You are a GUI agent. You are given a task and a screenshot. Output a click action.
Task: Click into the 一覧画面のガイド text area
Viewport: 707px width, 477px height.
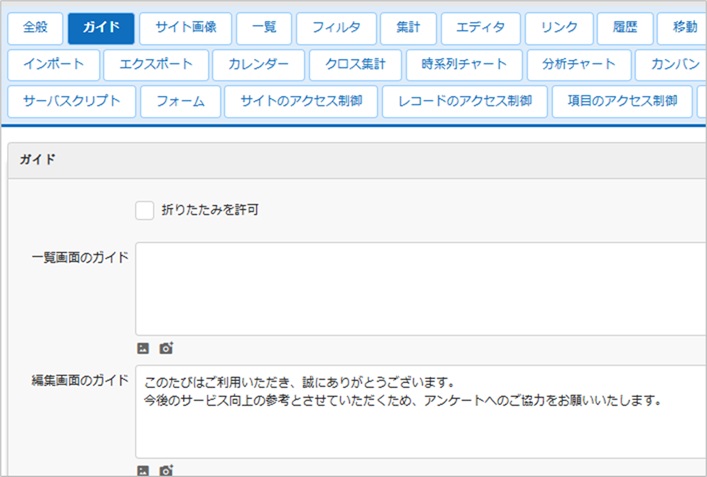point(420,288)
